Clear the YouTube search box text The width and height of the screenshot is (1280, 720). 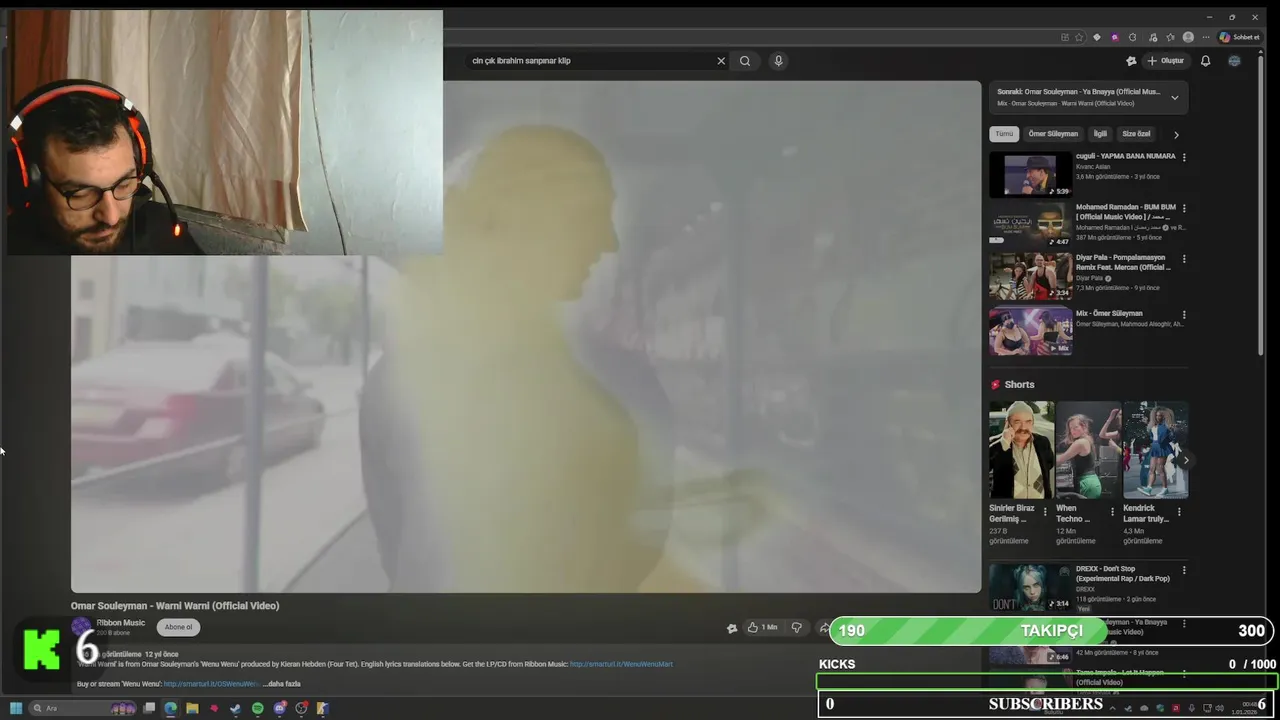coord(721,61)
